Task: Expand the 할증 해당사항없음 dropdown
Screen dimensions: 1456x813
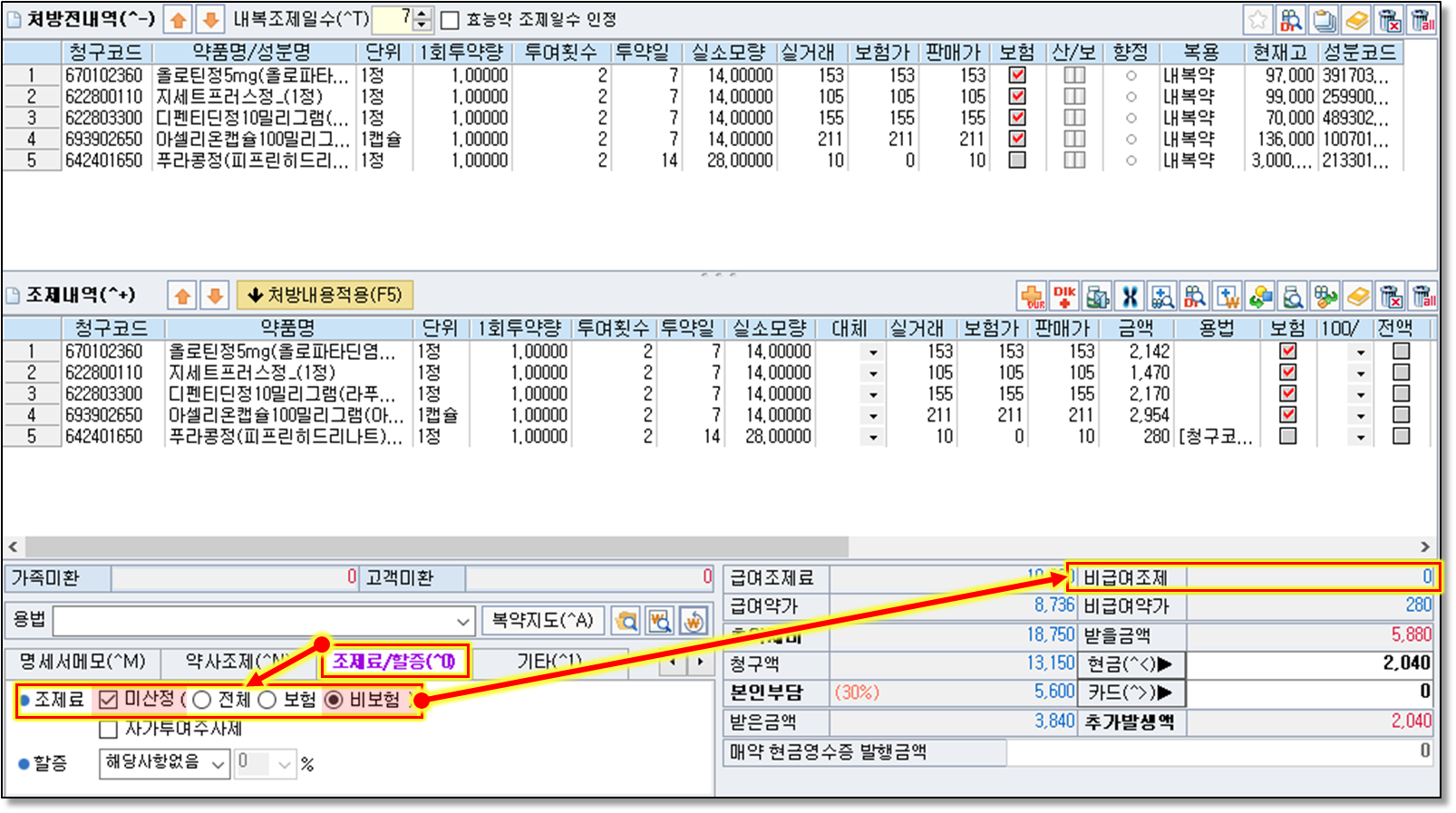Action: (x=218, y=764)
